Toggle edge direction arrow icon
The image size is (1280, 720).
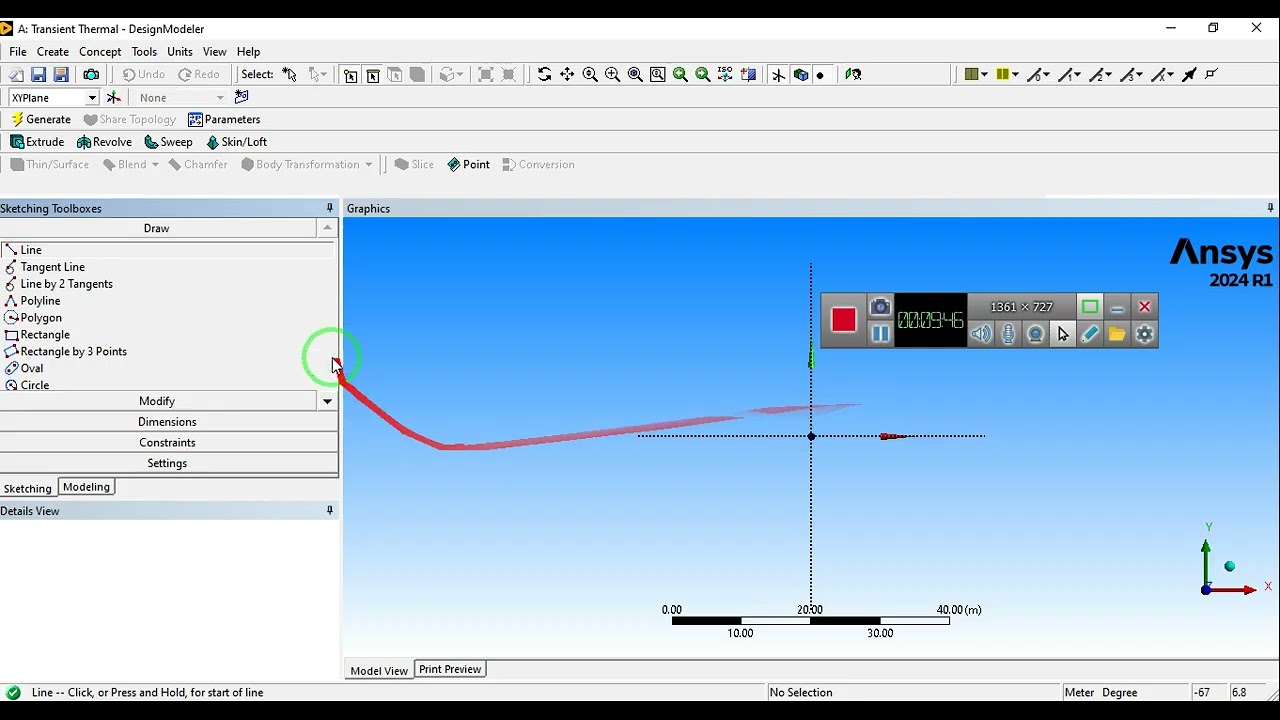(1189, 75)
